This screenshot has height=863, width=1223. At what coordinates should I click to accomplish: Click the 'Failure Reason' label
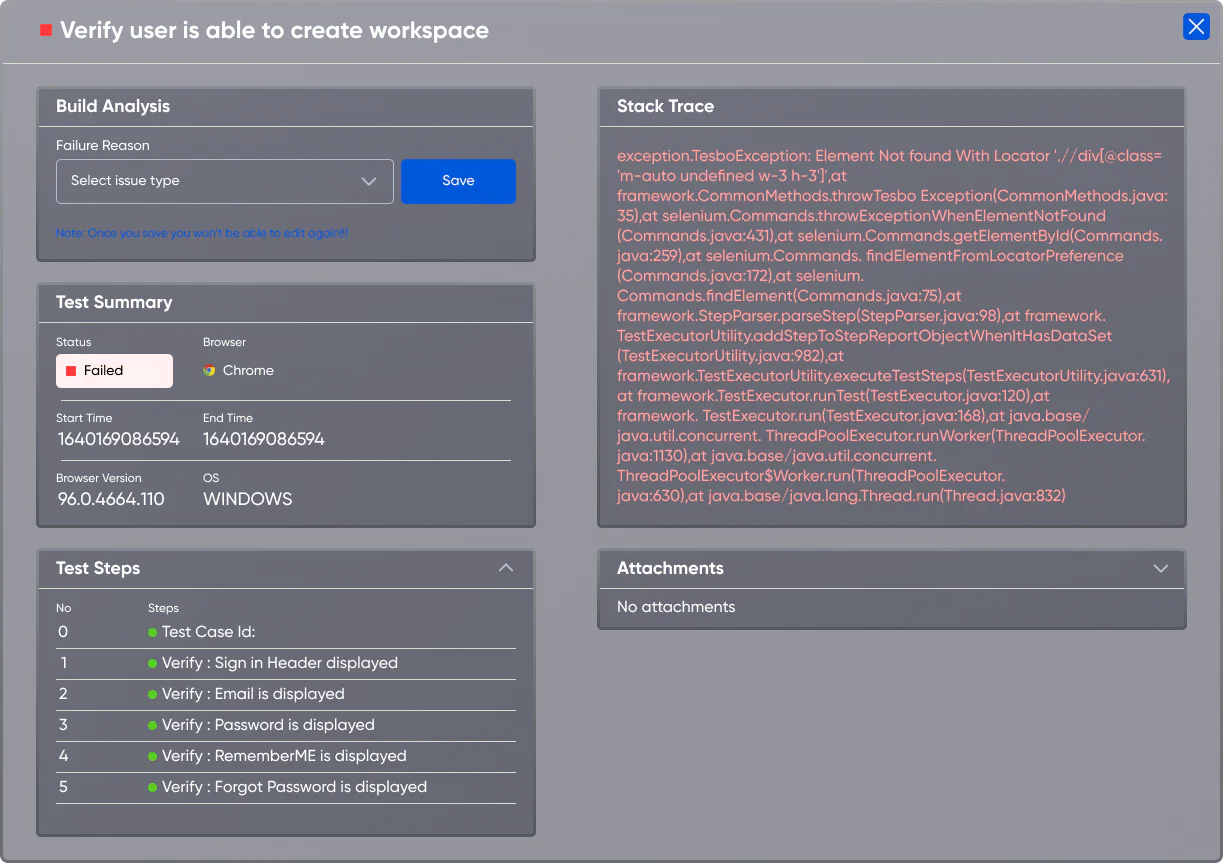(103, 145)
